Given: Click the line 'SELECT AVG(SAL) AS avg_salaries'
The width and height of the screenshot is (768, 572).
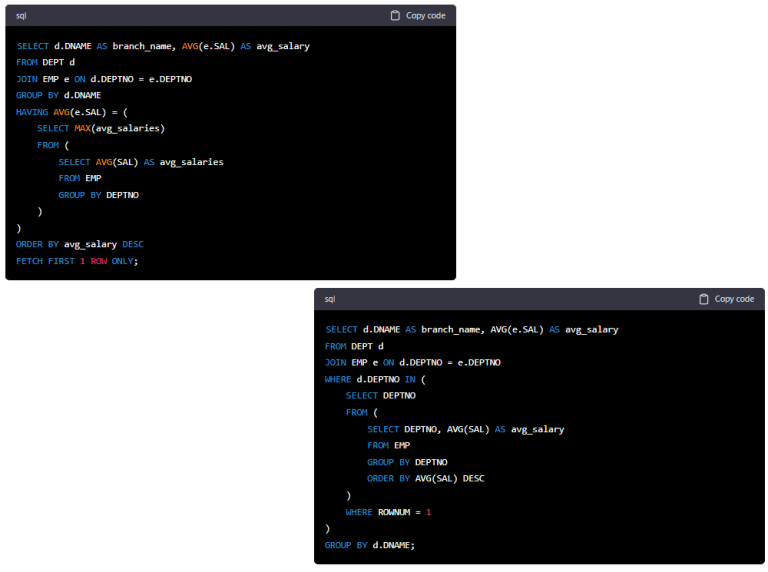Looking at the screenshot, I should click(x=141, y=162).
